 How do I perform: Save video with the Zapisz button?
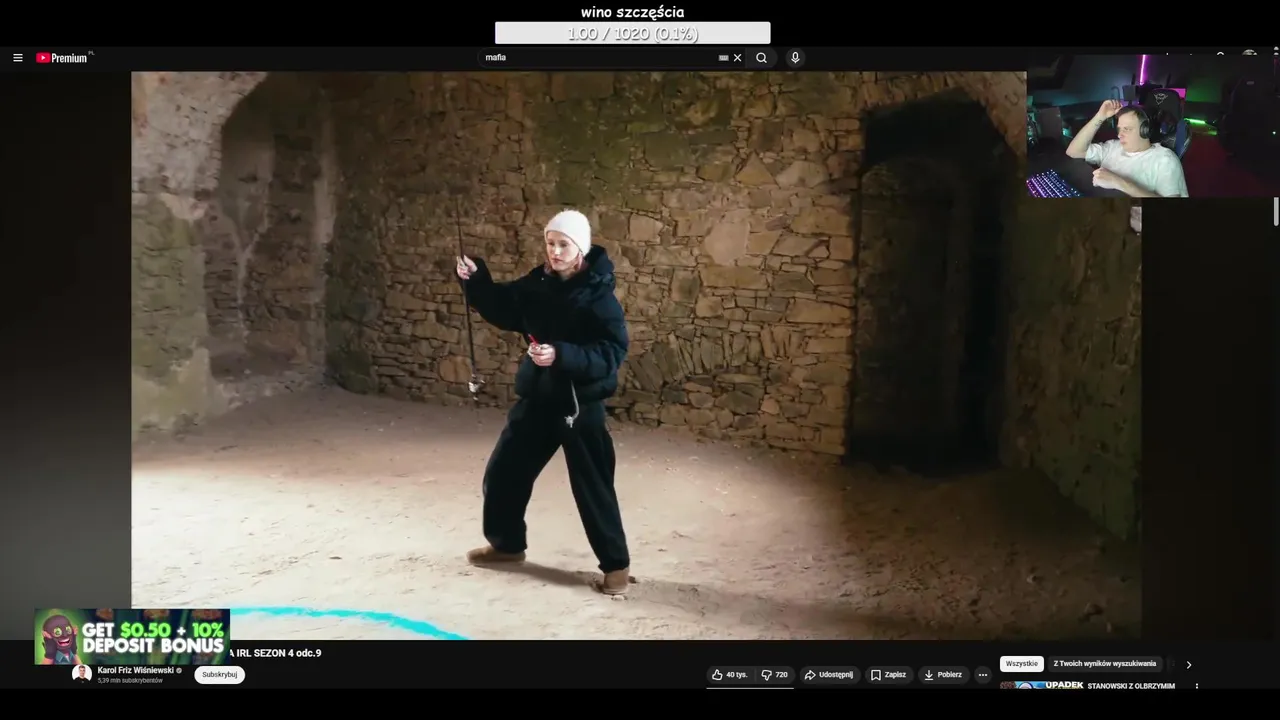pyautogui.click(x=888, y=675)
